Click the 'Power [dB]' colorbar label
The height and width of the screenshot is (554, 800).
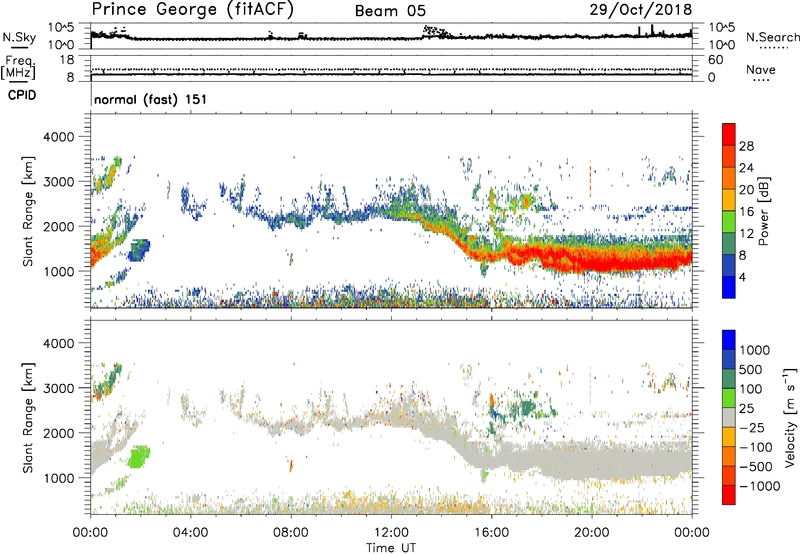[x=764, y=211]
